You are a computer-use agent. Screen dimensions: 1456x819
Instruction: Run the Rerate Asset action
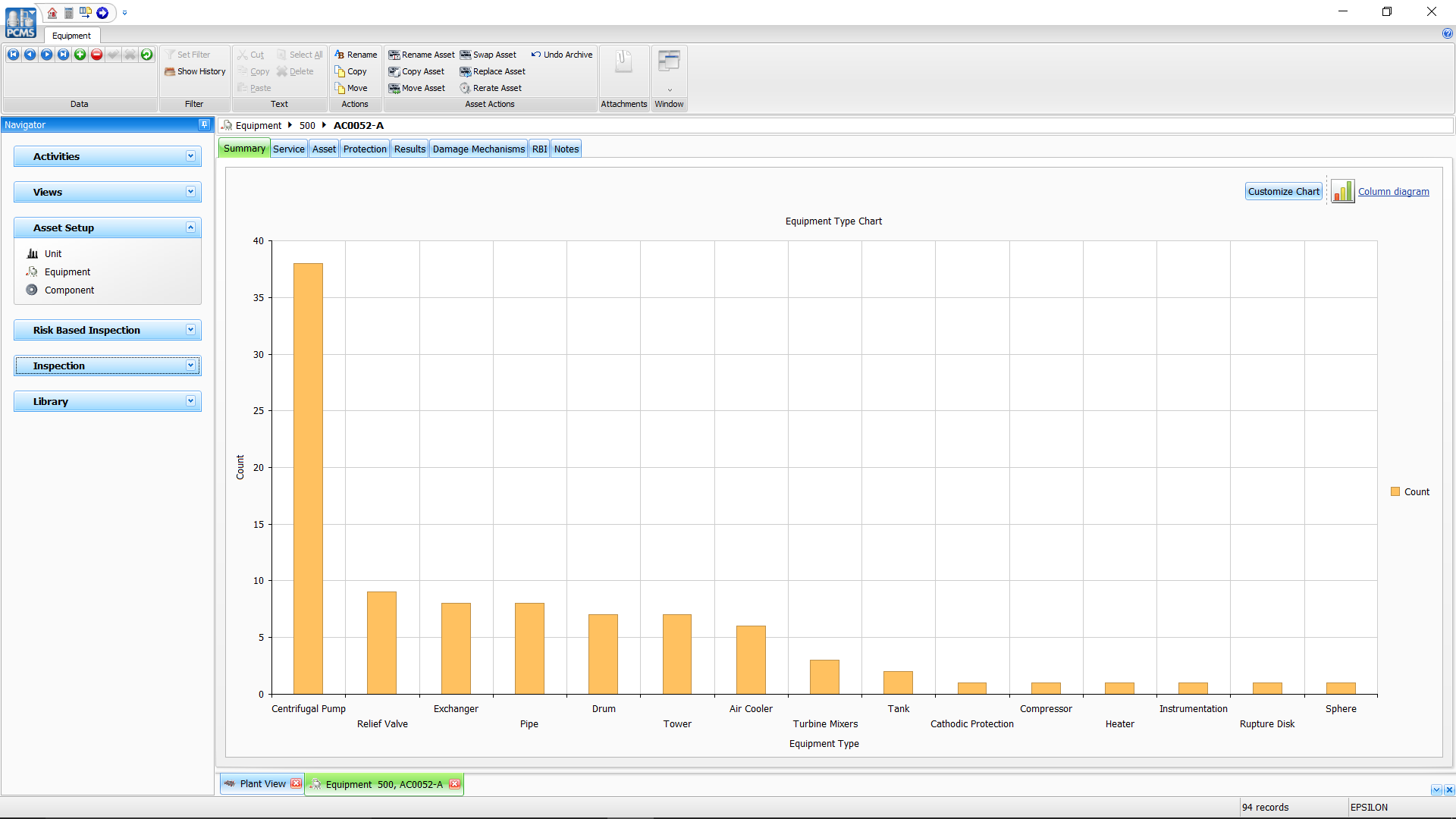[x=491, y=88]
